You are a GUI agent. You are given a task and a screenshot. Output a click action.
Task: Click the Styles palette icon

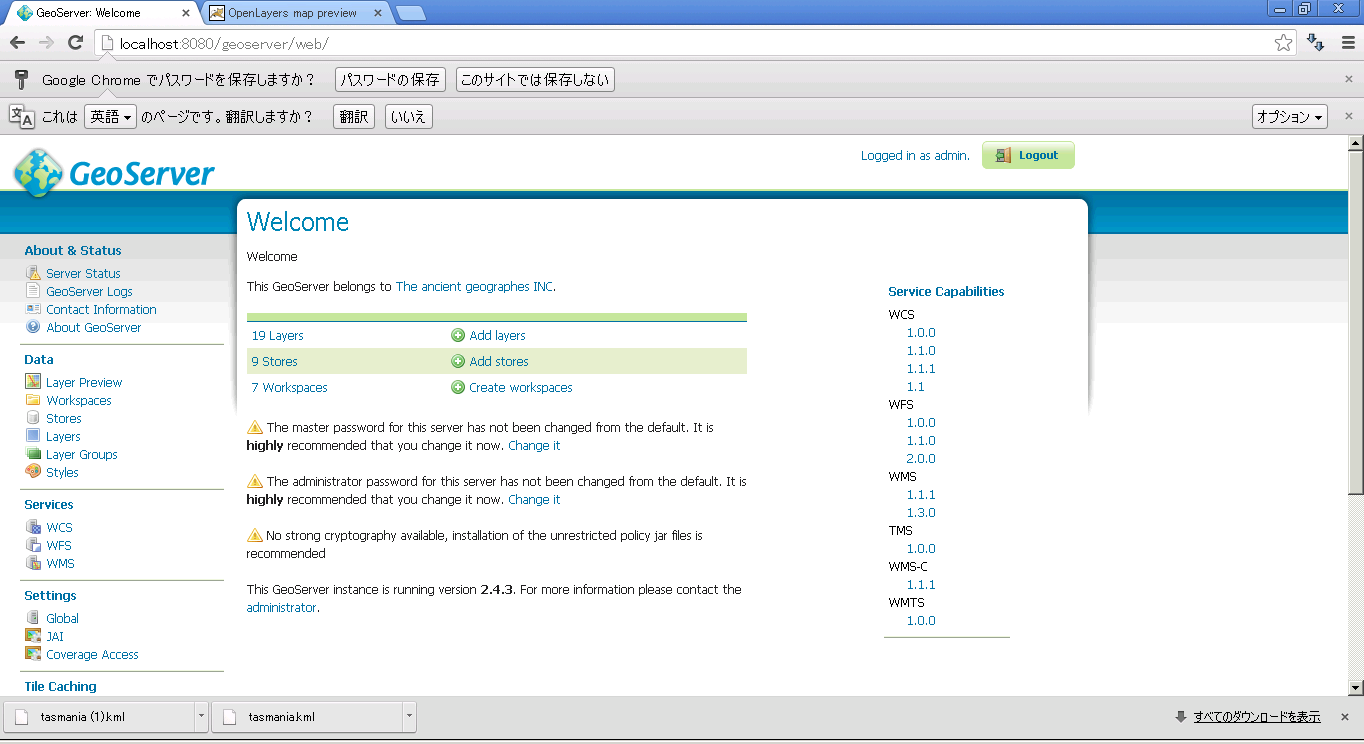(x=33, y=472)
